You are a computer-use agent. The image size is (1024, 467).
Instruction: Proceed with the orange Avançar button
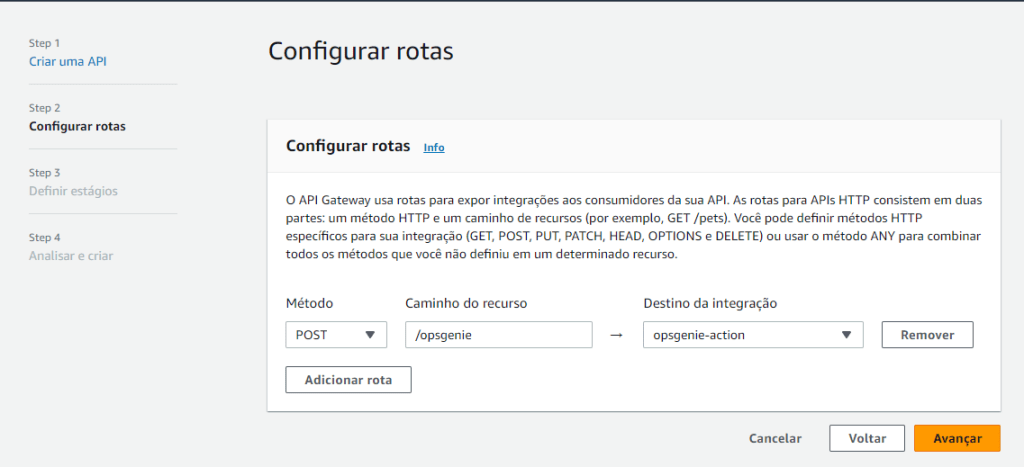click(x=956, y=438)
